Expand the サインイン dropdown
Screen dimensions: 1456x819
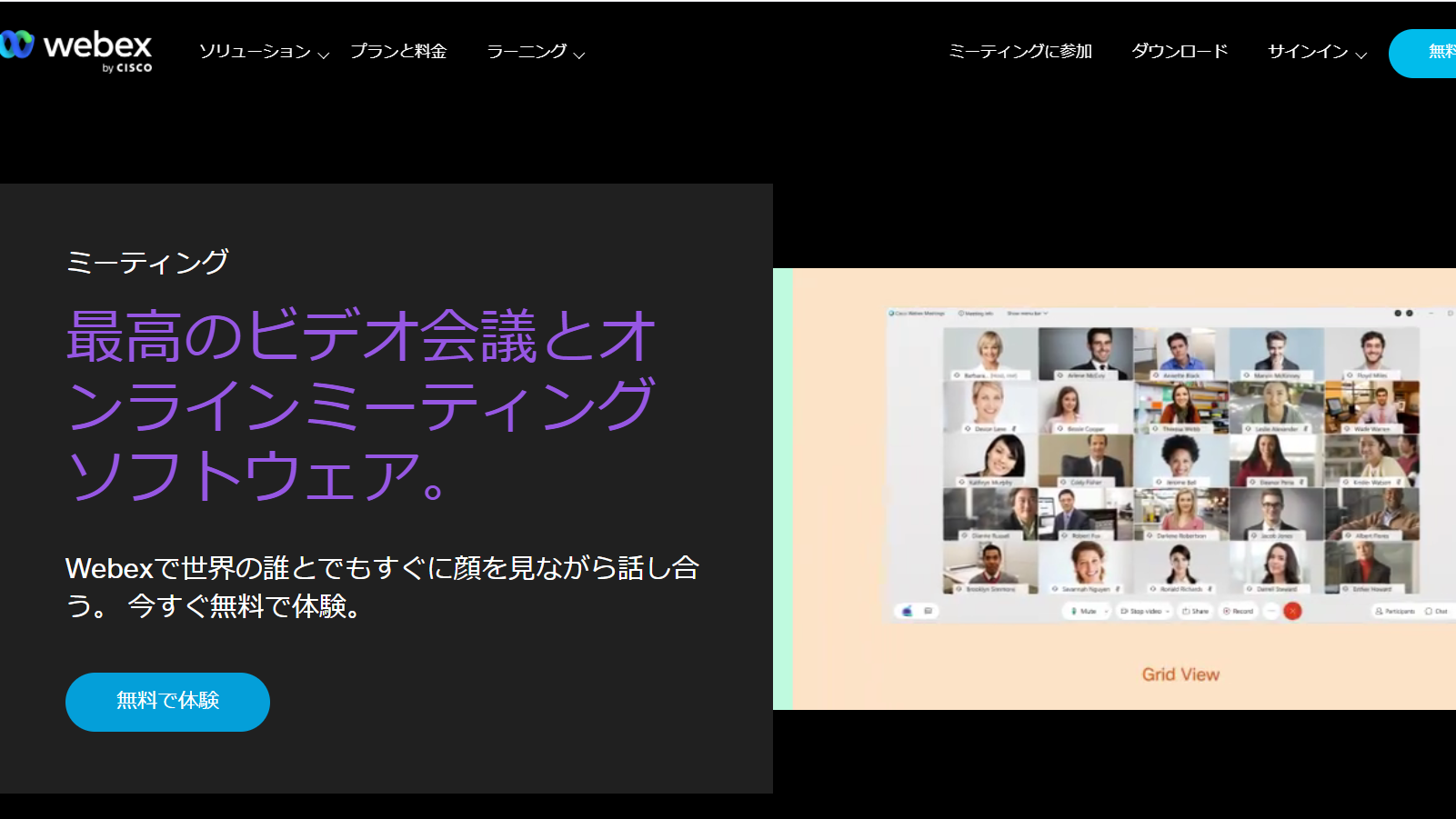click(x=1317, y=52)
